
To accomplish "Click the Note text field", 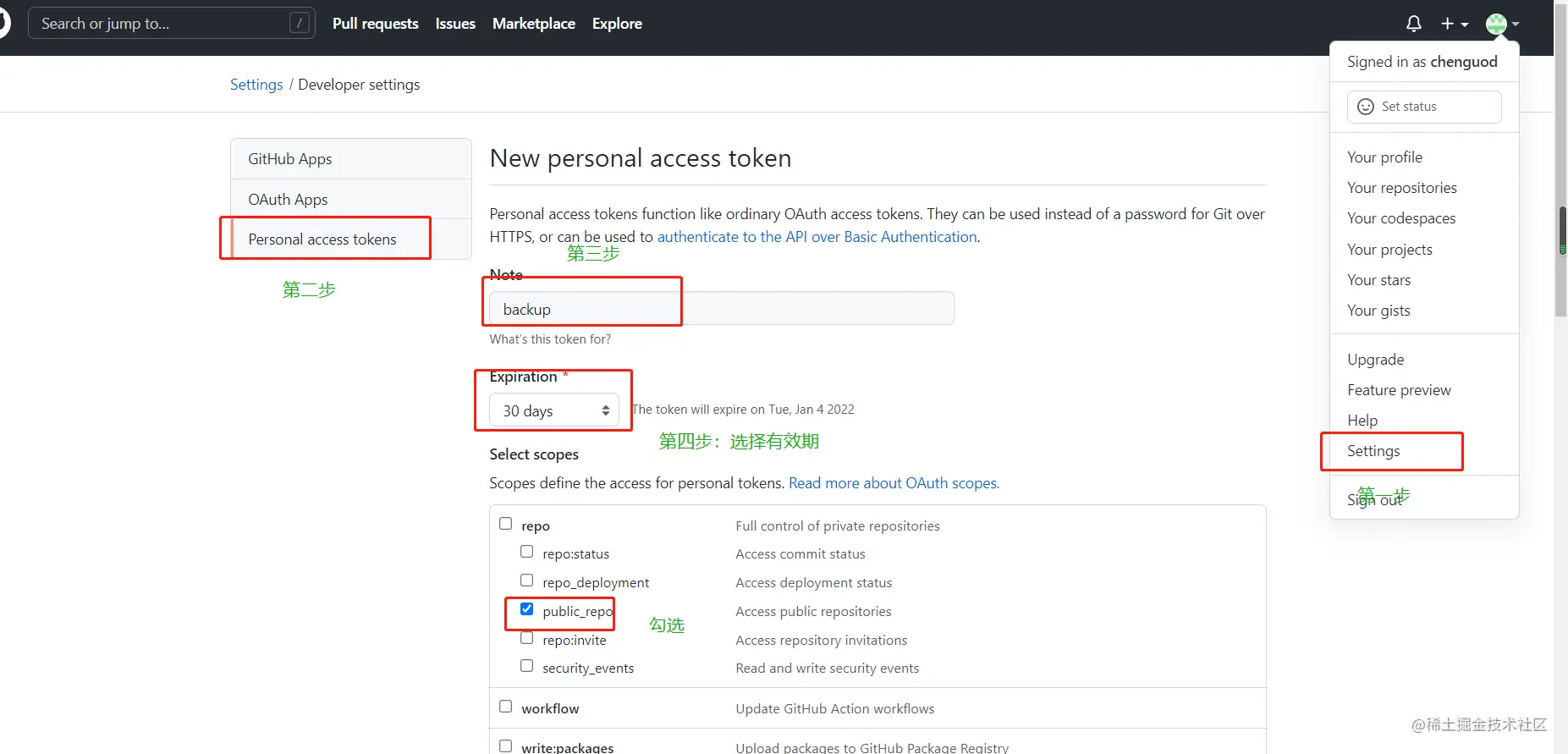I will 722,309.
